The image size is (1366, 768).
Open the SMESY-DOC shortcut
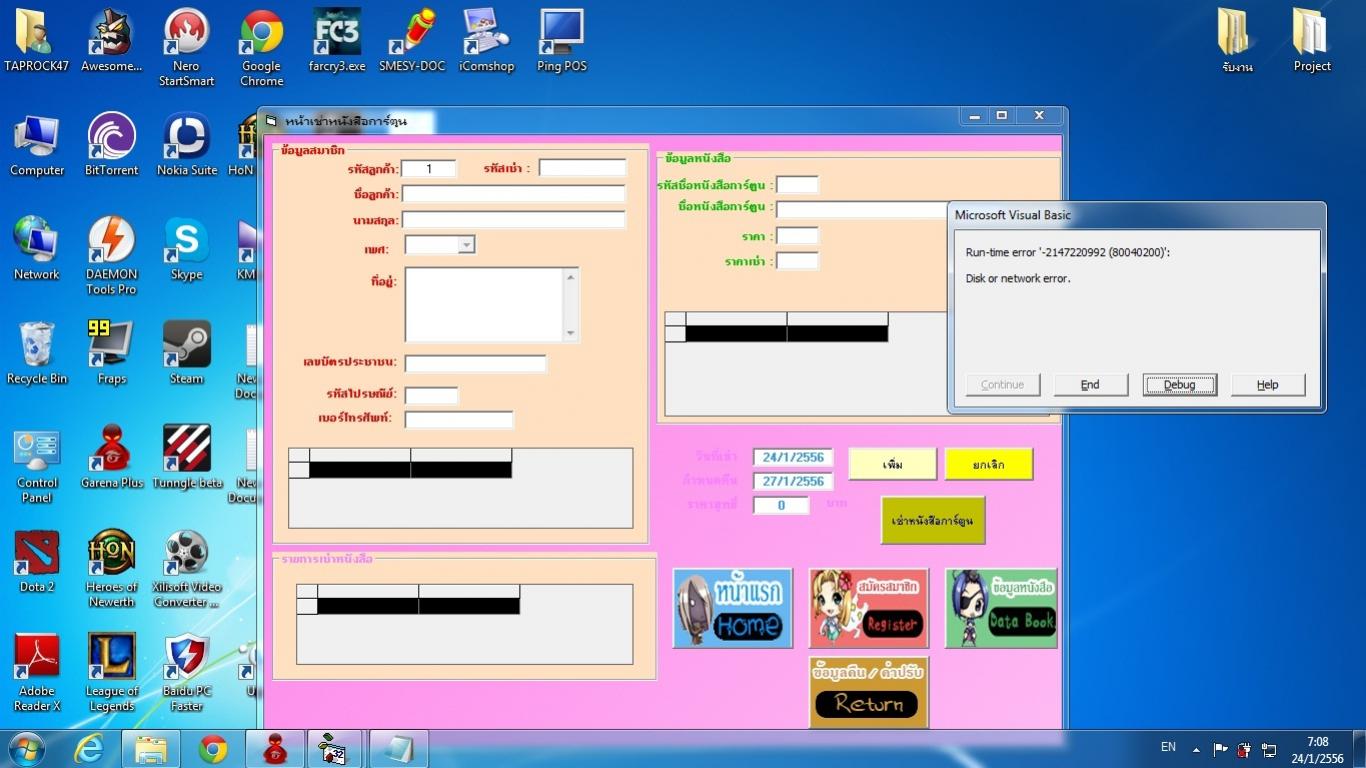coord(412,41)
